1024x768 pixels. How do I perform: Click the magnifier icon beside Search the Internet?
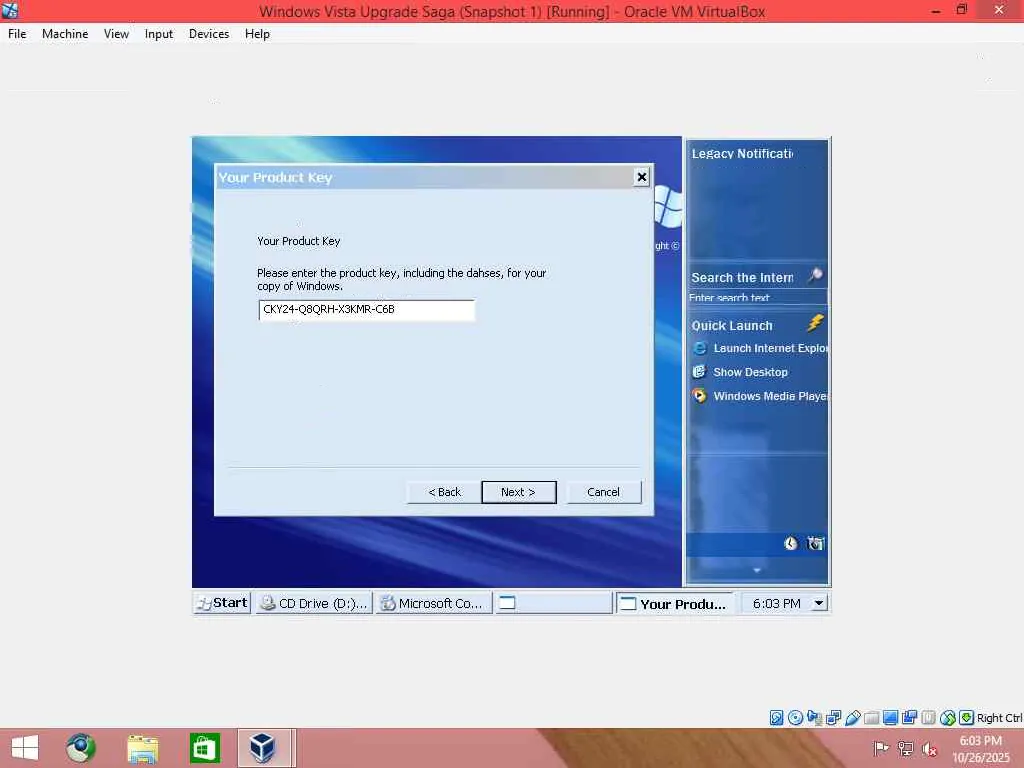click(x=815, y=276)
